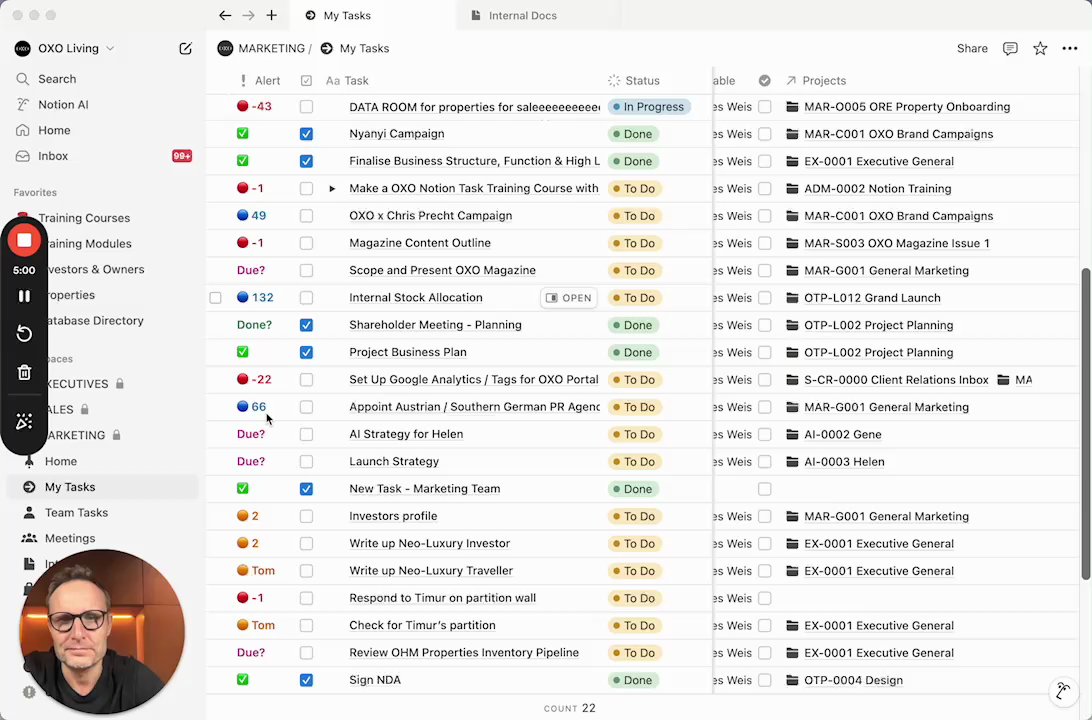Click the Share button
1092x720 pixels.
[x=971, y=48]
